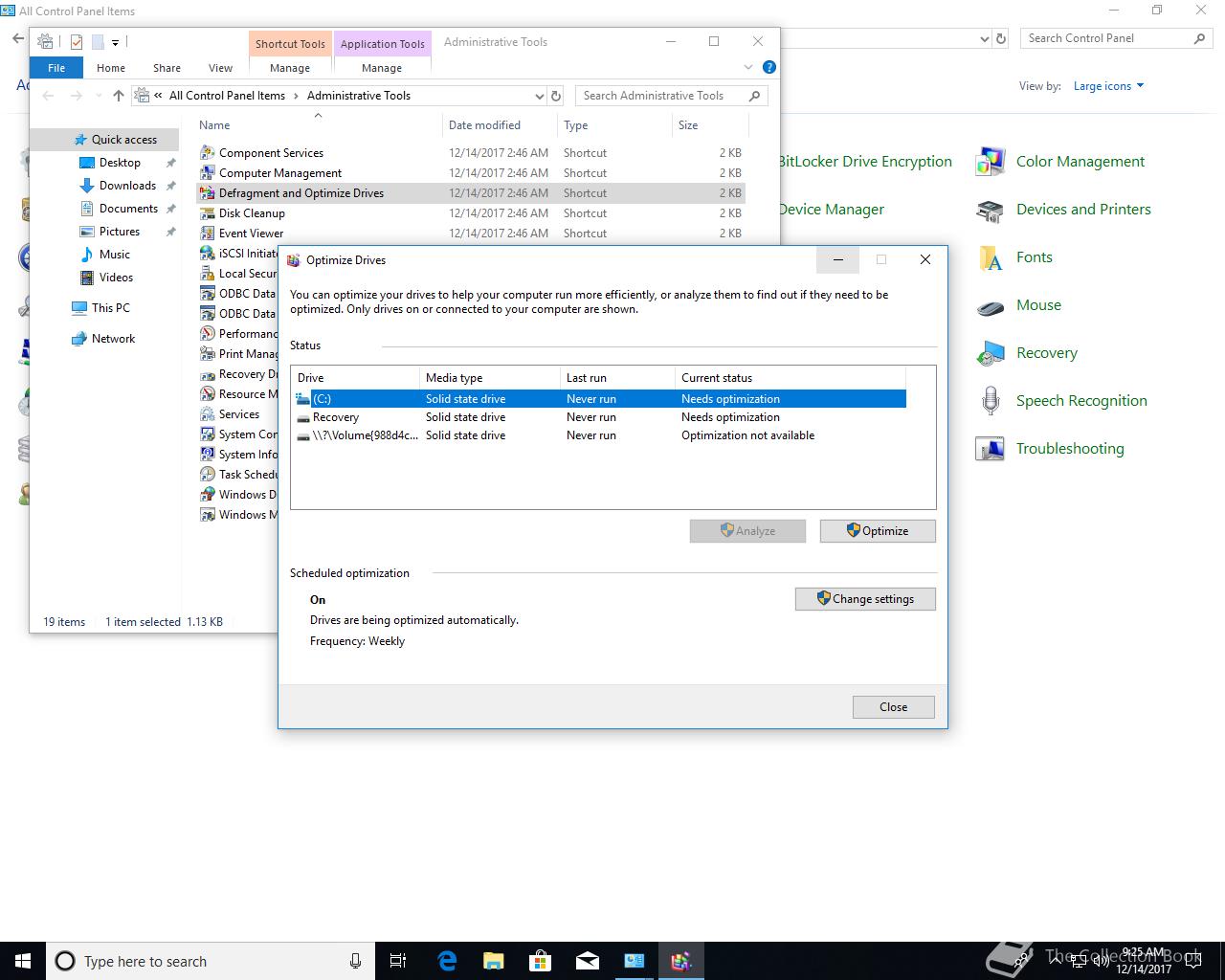Open Pictures in navigation pane

coord(119,232)
